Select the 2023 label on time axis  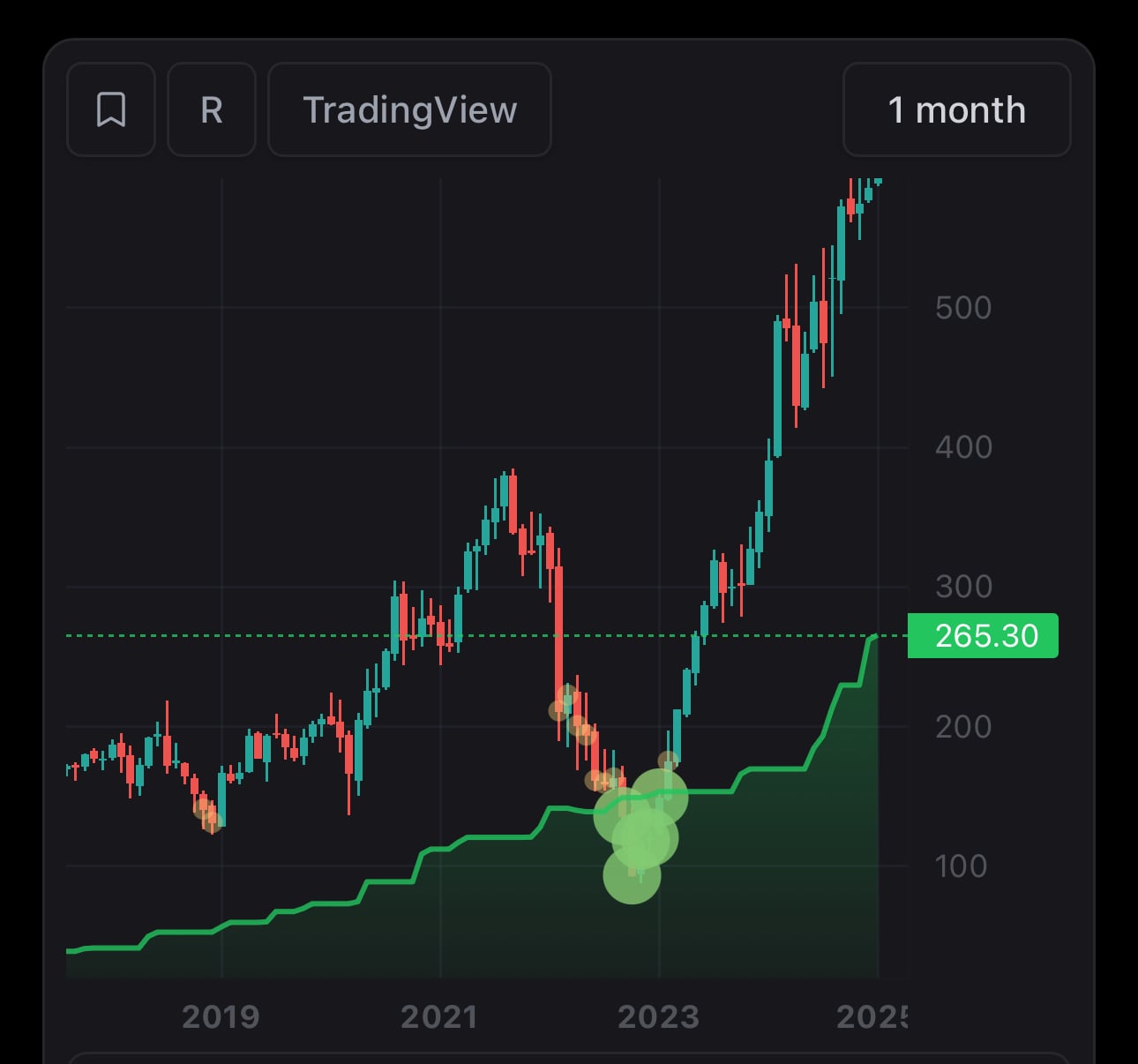(658, 1017)
